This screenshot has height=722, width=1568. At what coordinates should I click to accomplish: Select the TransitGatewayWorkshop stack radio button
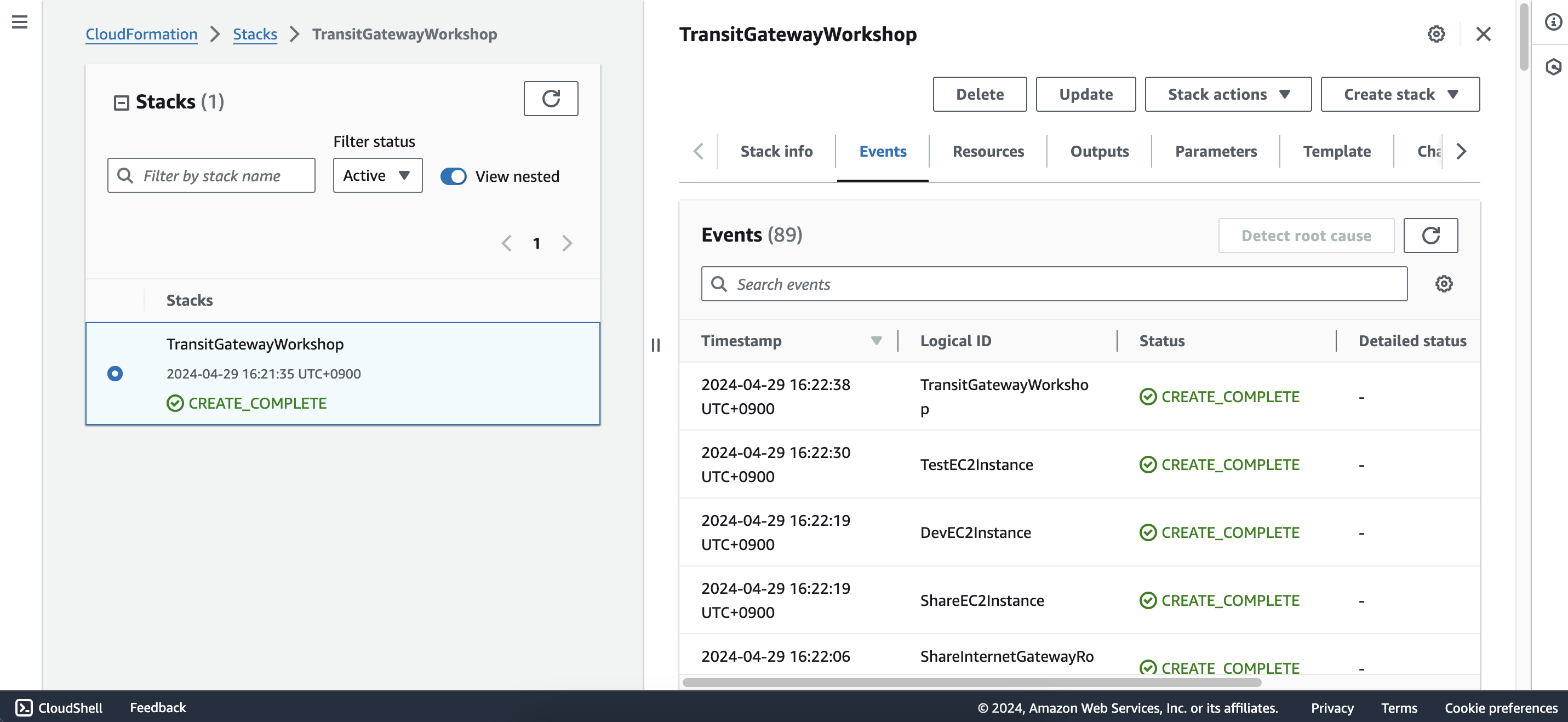pyautogui.click(x=115, y=374)
